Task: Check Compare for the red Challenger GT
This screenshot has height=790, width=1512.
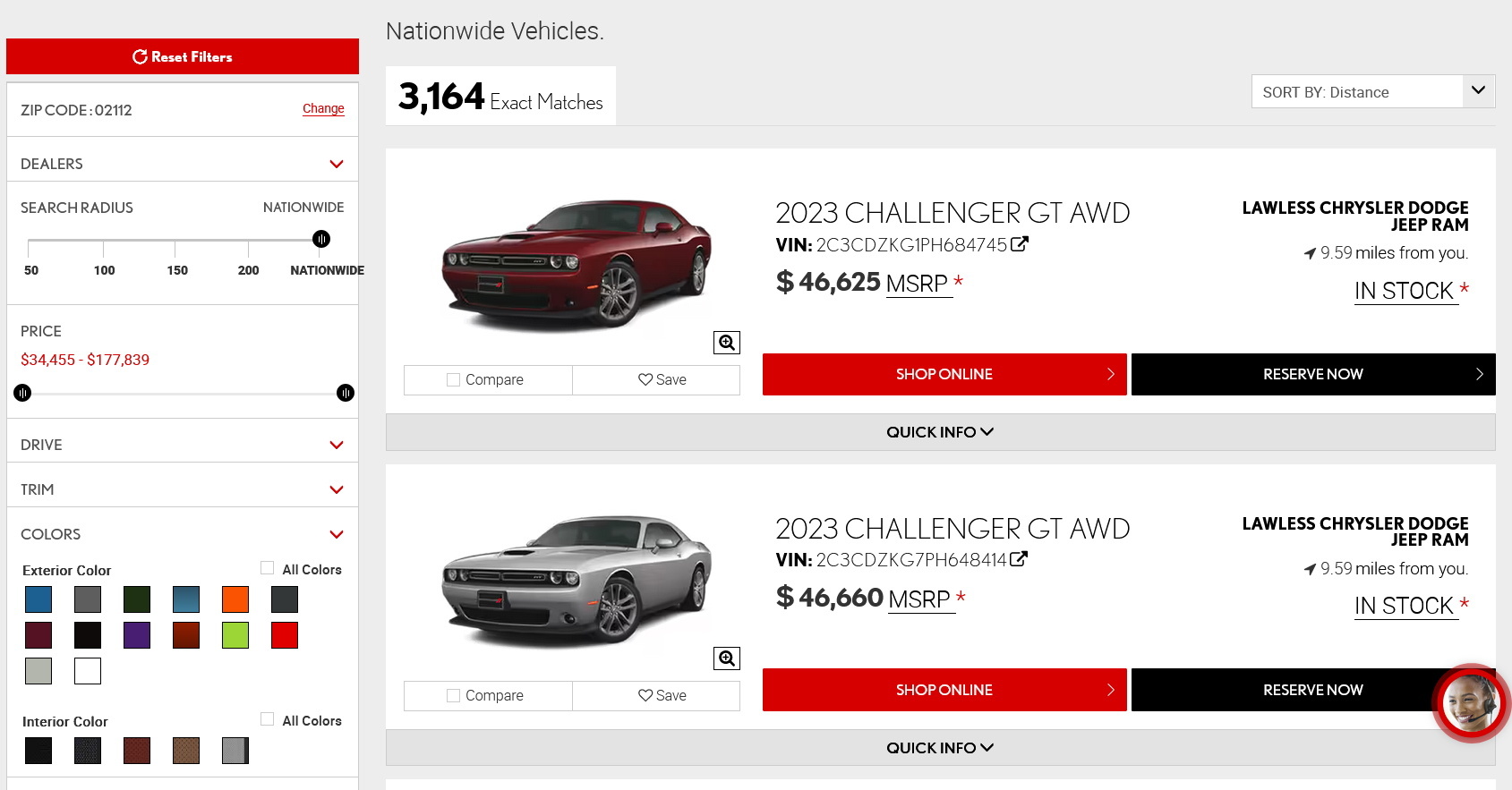Action: (x=454, y=379)
